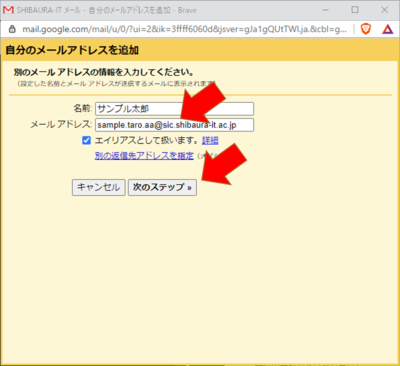
Task: Close the Brave popup window
Action: (384, 10)
